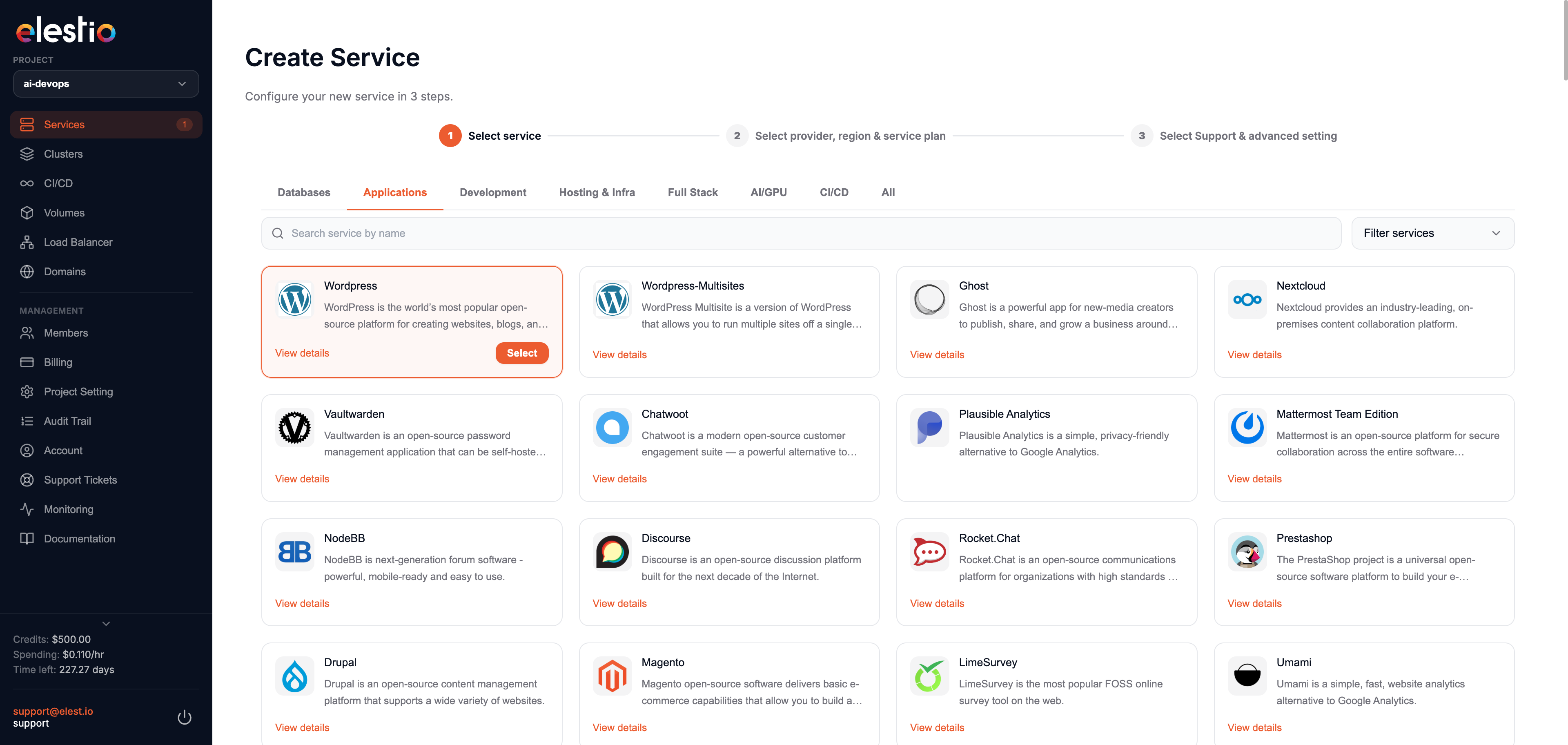Switch to the AI/GPU tab
The image size is (1568, 745).
(x=768, y=192)
